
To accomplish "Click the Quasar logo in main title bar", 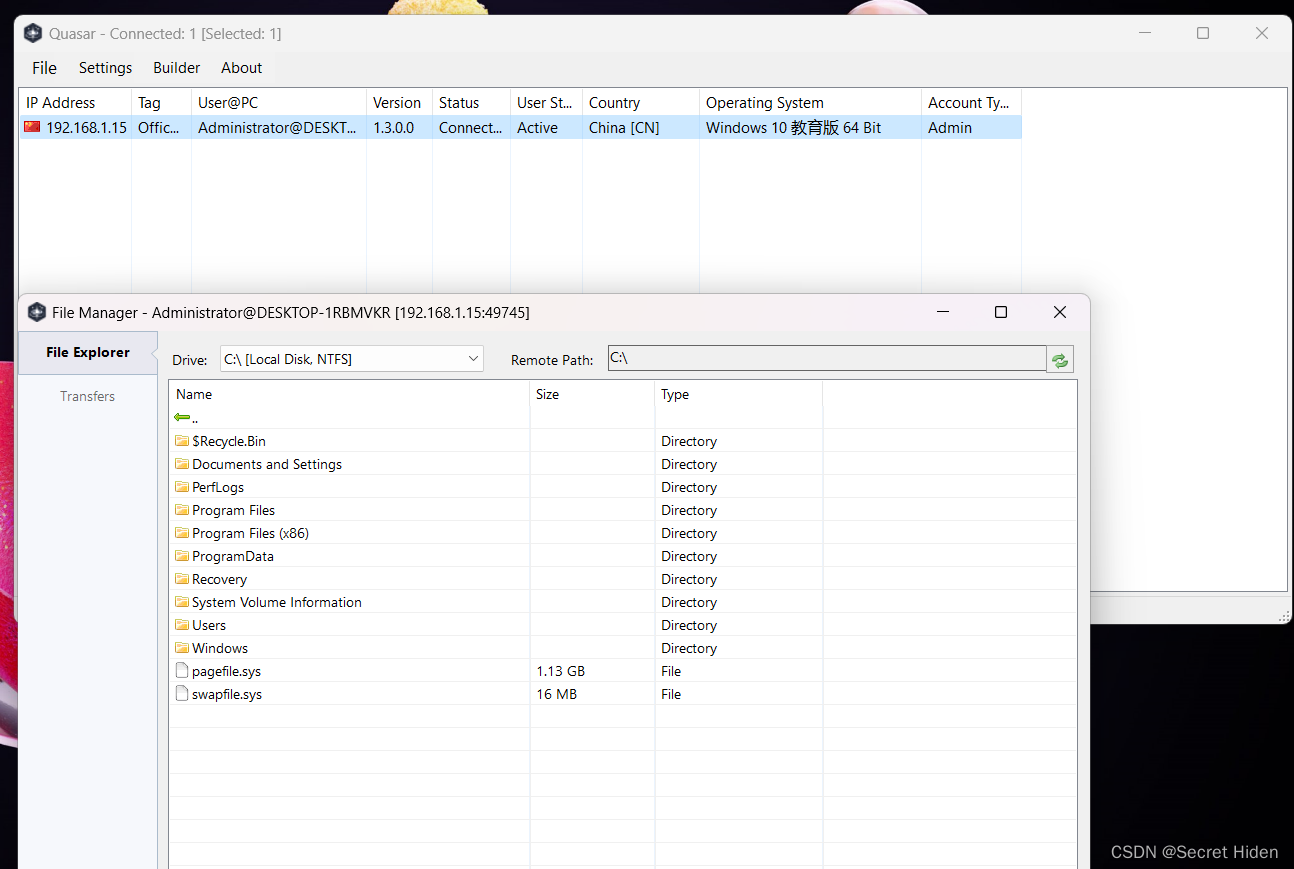I will 33,33.
